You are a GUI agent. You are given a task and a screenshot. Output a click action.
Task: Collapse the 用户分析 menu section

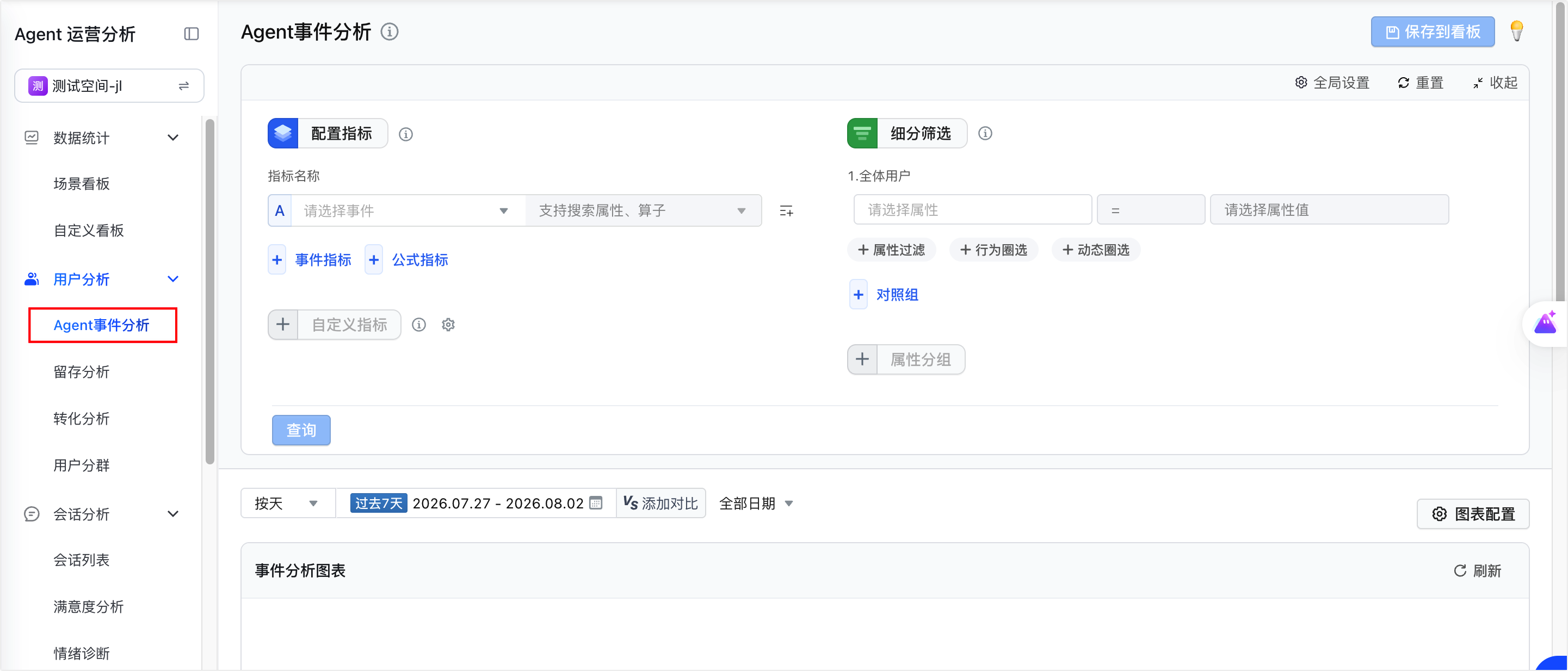[173, 279]
